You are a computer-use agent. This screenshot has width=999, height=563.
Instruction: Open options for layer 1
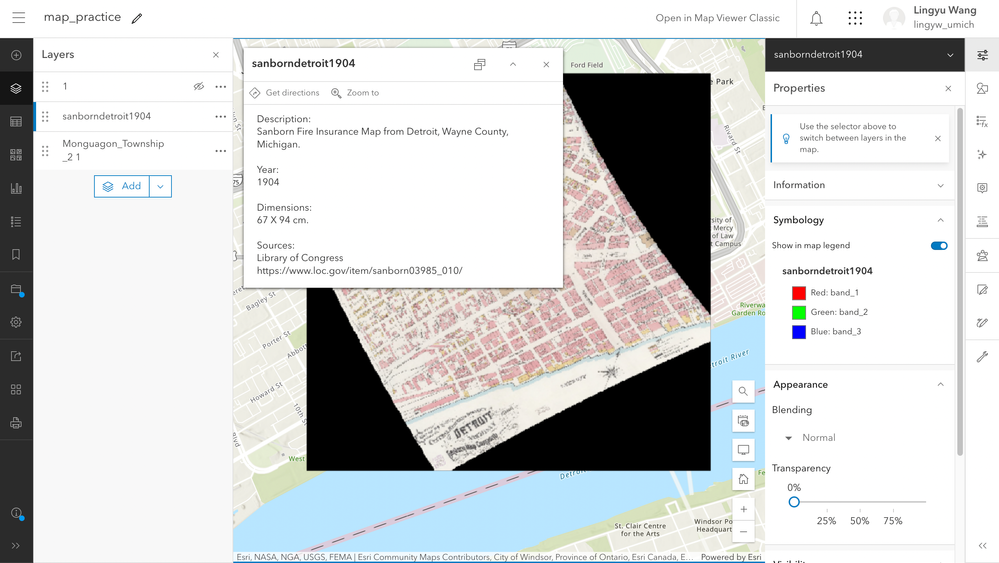click(x=220, y=87)
